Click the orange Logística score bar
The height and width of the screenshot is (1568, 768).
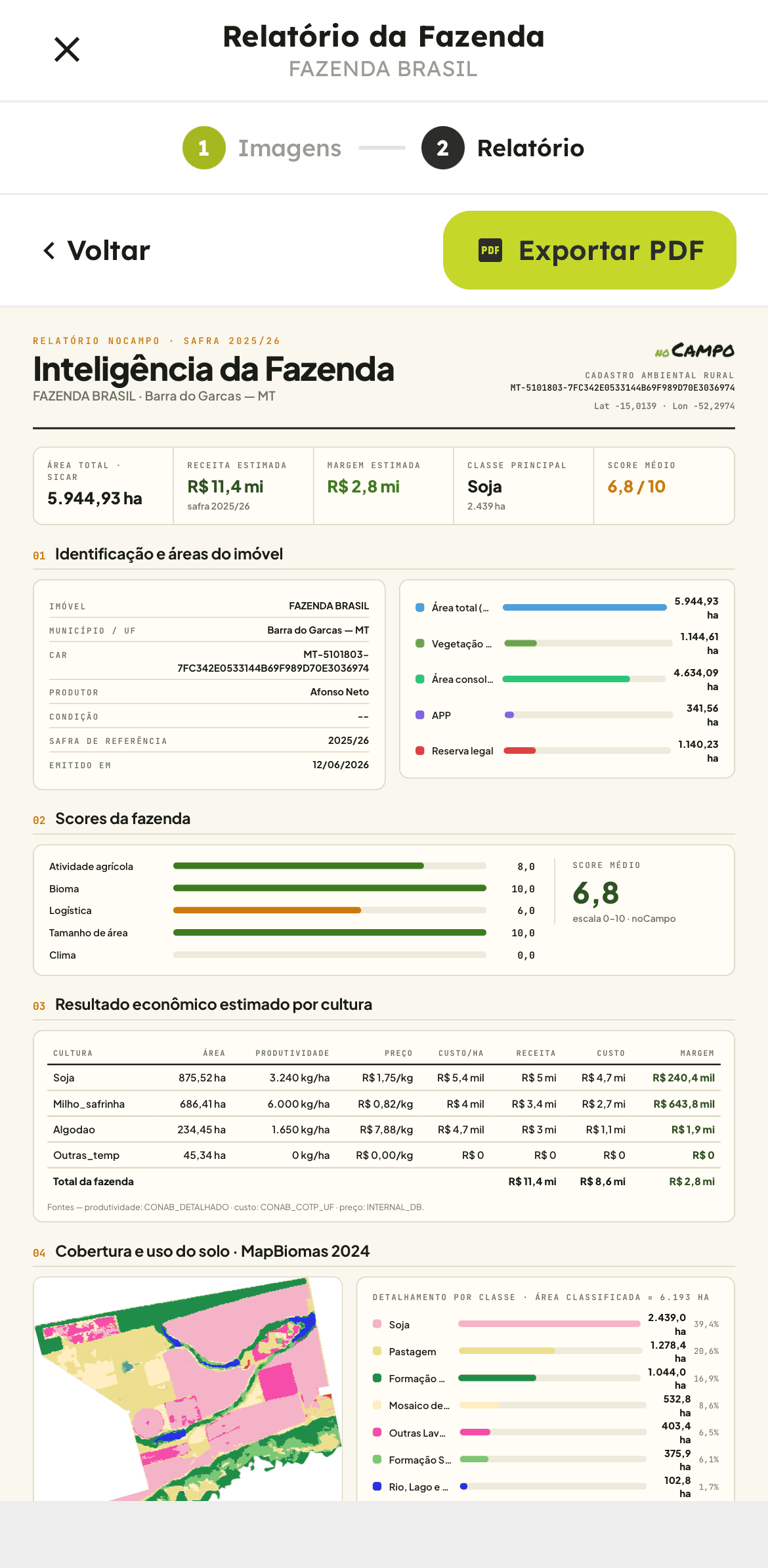coord(330,910)
